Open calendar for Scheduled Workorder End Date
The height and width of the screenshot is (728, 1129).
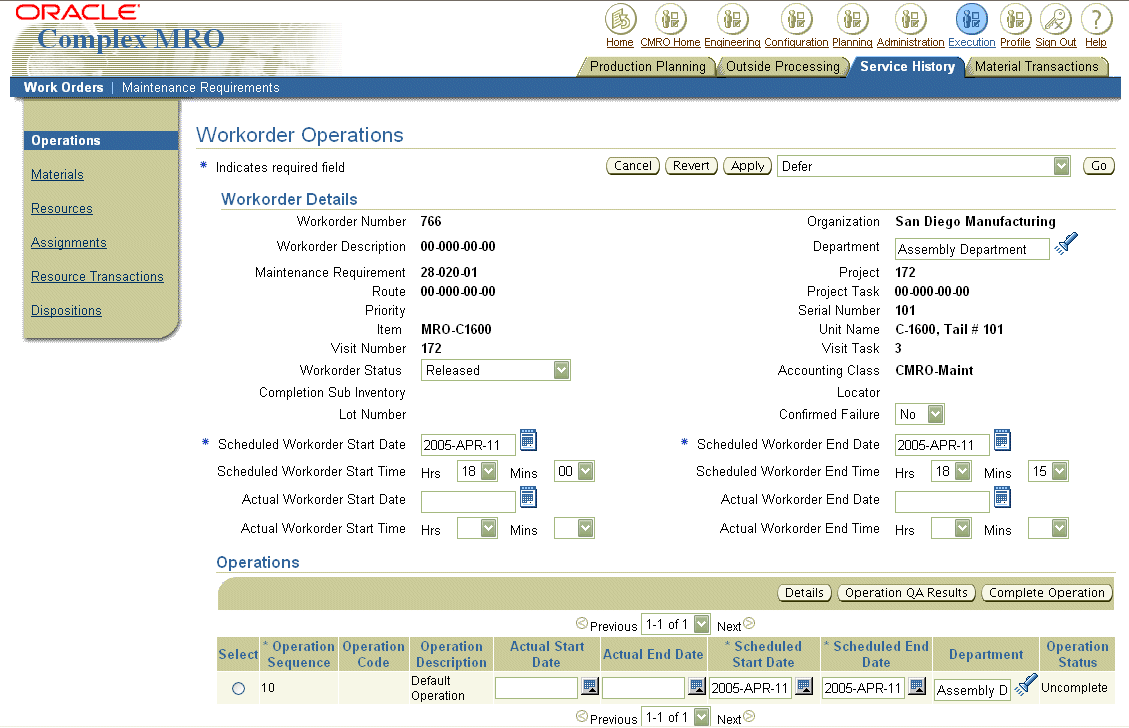coord(1002,440)
